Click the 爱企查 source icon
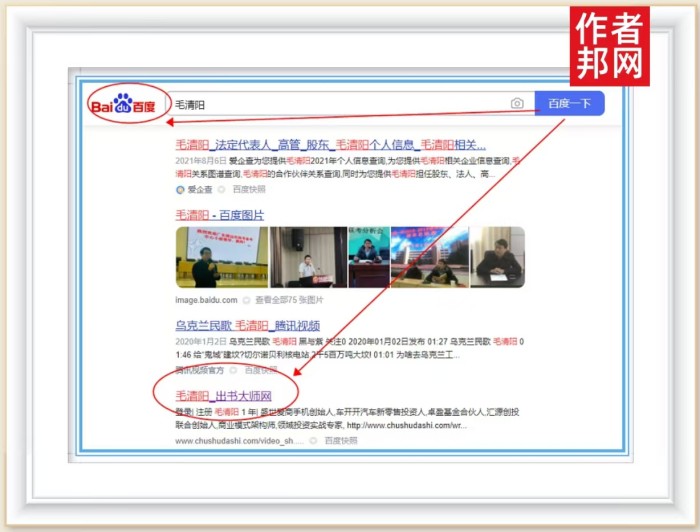The image size is (700, 532). tap(180, 188)
